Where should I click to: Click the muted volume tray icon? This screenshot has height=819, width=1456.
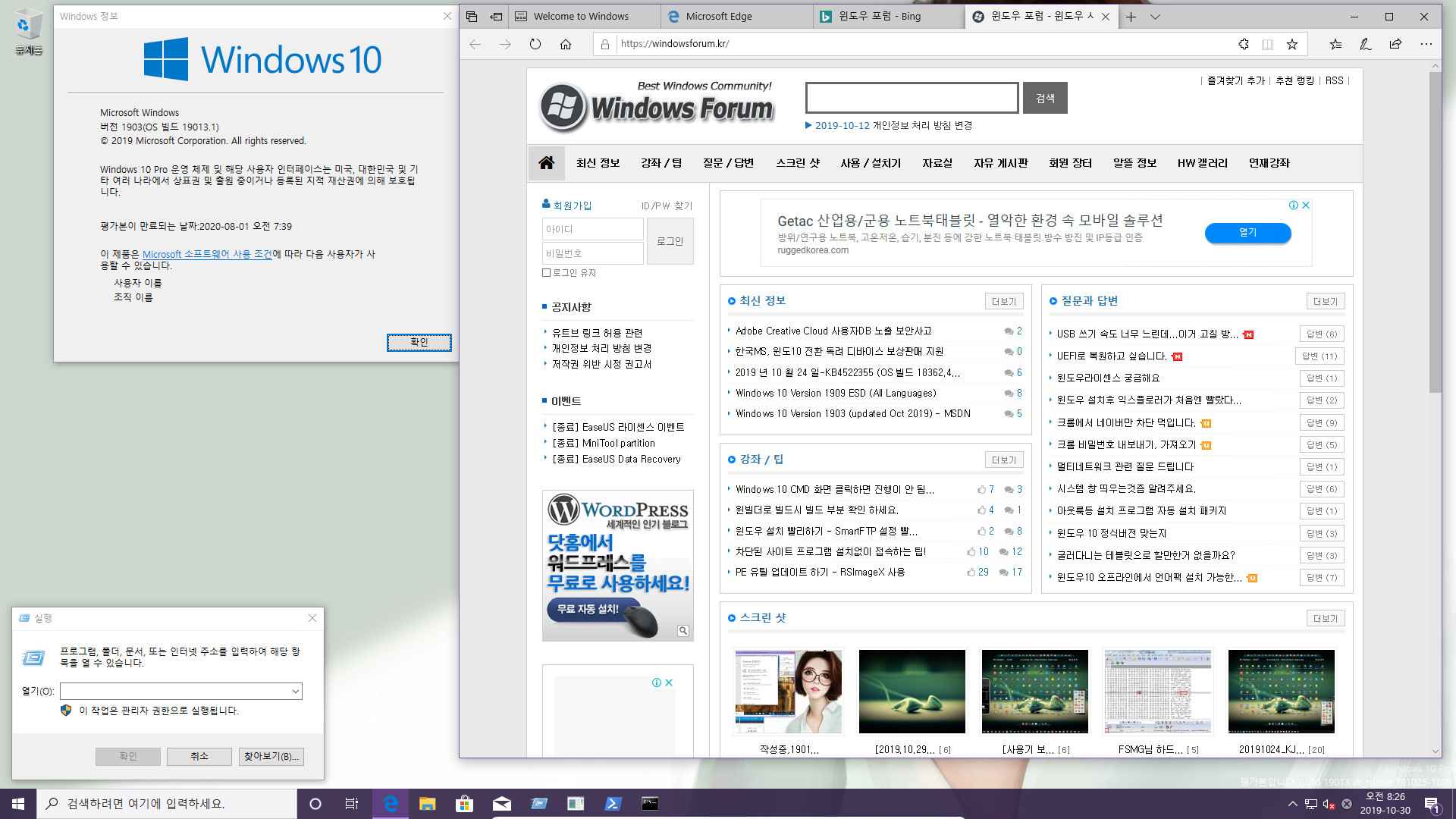tap(1329, 804)
